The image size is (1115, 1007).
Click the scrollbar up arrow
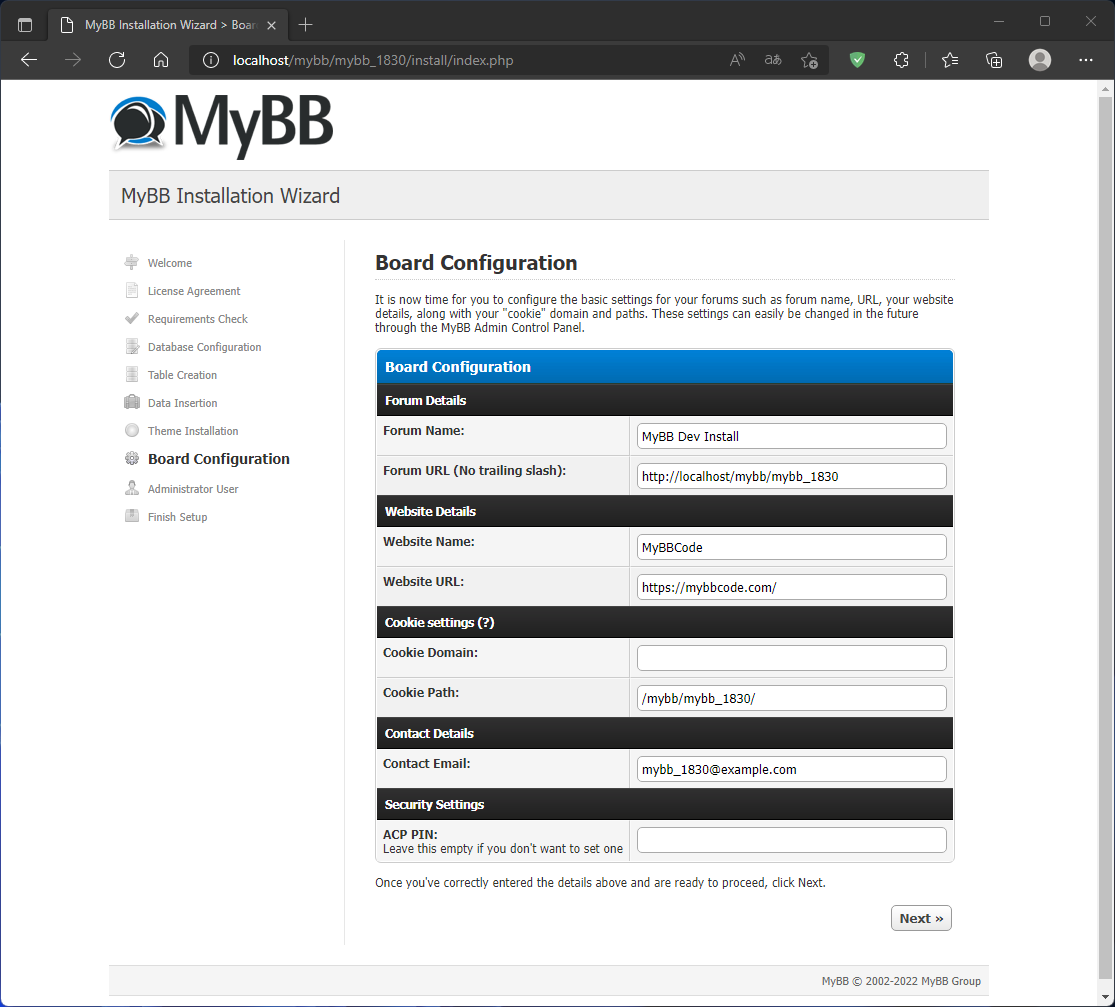(1105, 89)
